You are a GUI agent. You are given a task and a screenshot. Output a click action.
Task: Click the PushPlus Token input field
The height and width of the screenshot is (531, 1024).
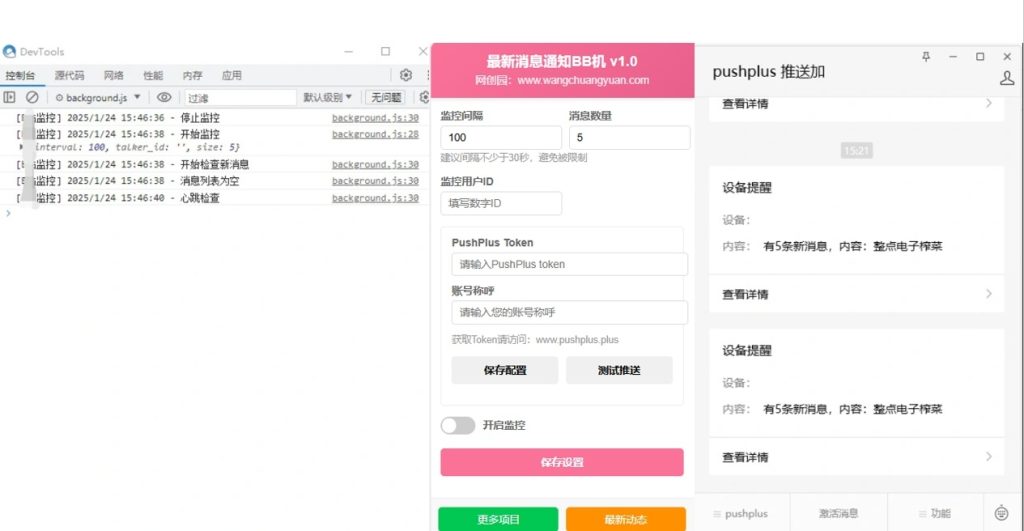569,265
